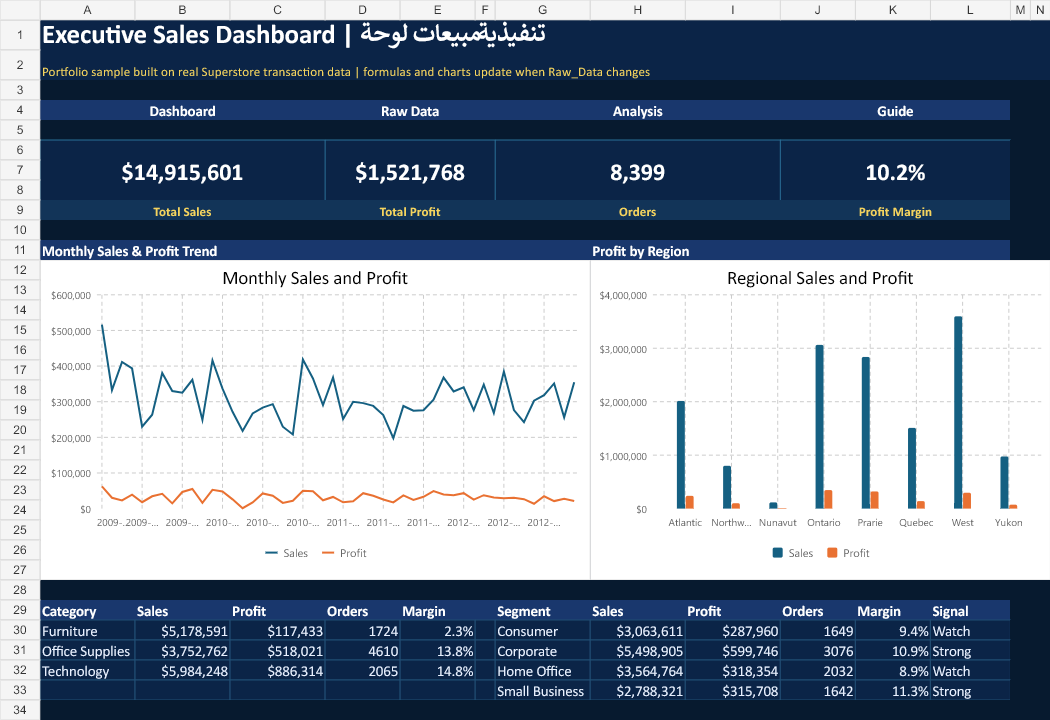The width and height of the screenshot is (1050, 720).
Task: Click the Quebec region sales bar
Action: click(x=912, y=468)
